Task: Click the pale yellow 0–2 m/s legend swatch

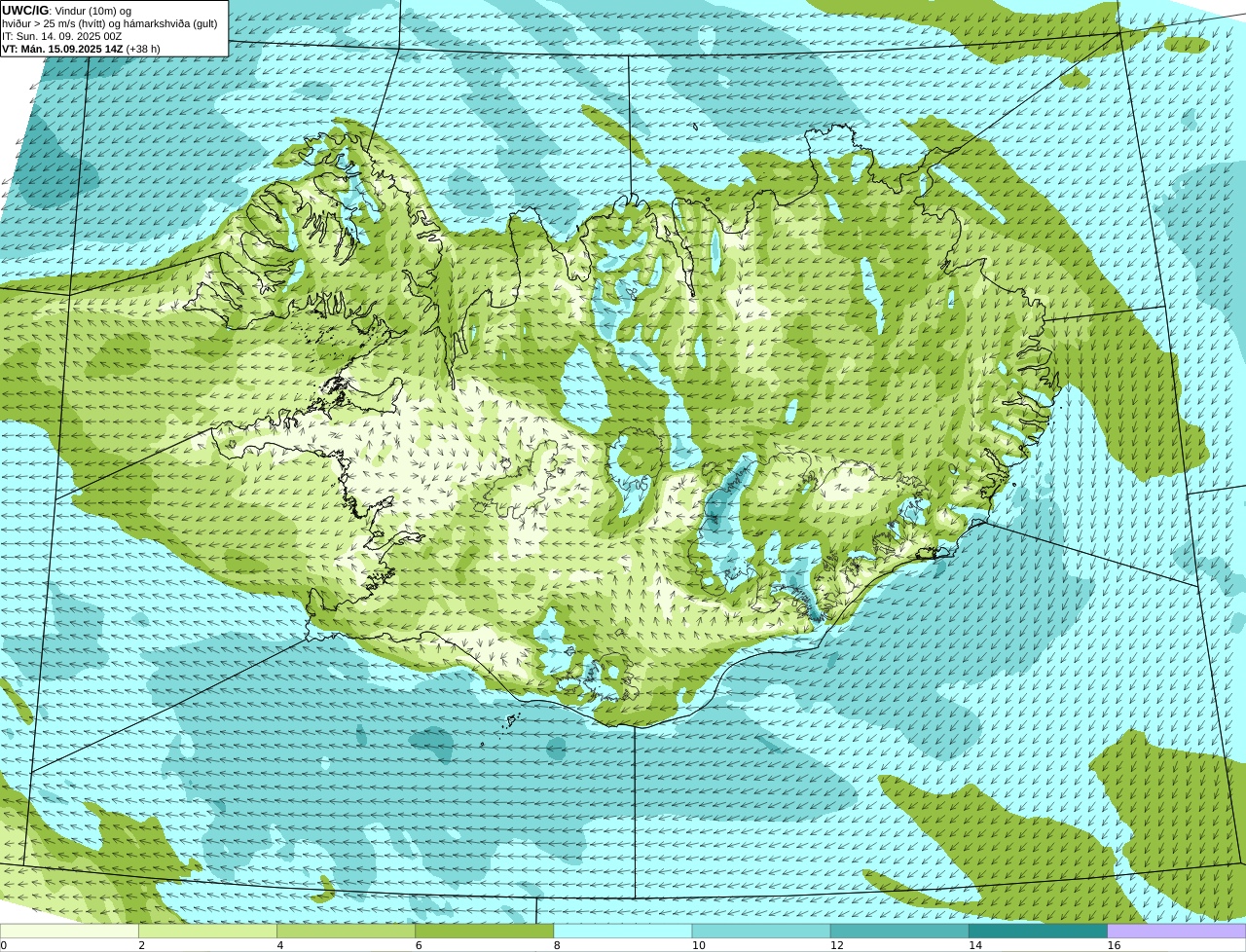Action: pos(69,932)
